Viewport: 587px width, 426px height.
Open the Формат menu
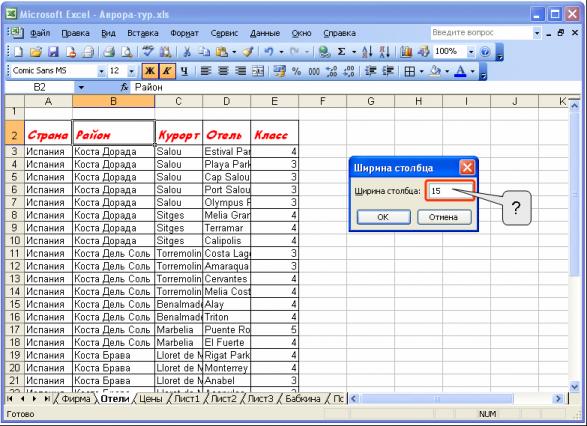click(x=184, y=33)
